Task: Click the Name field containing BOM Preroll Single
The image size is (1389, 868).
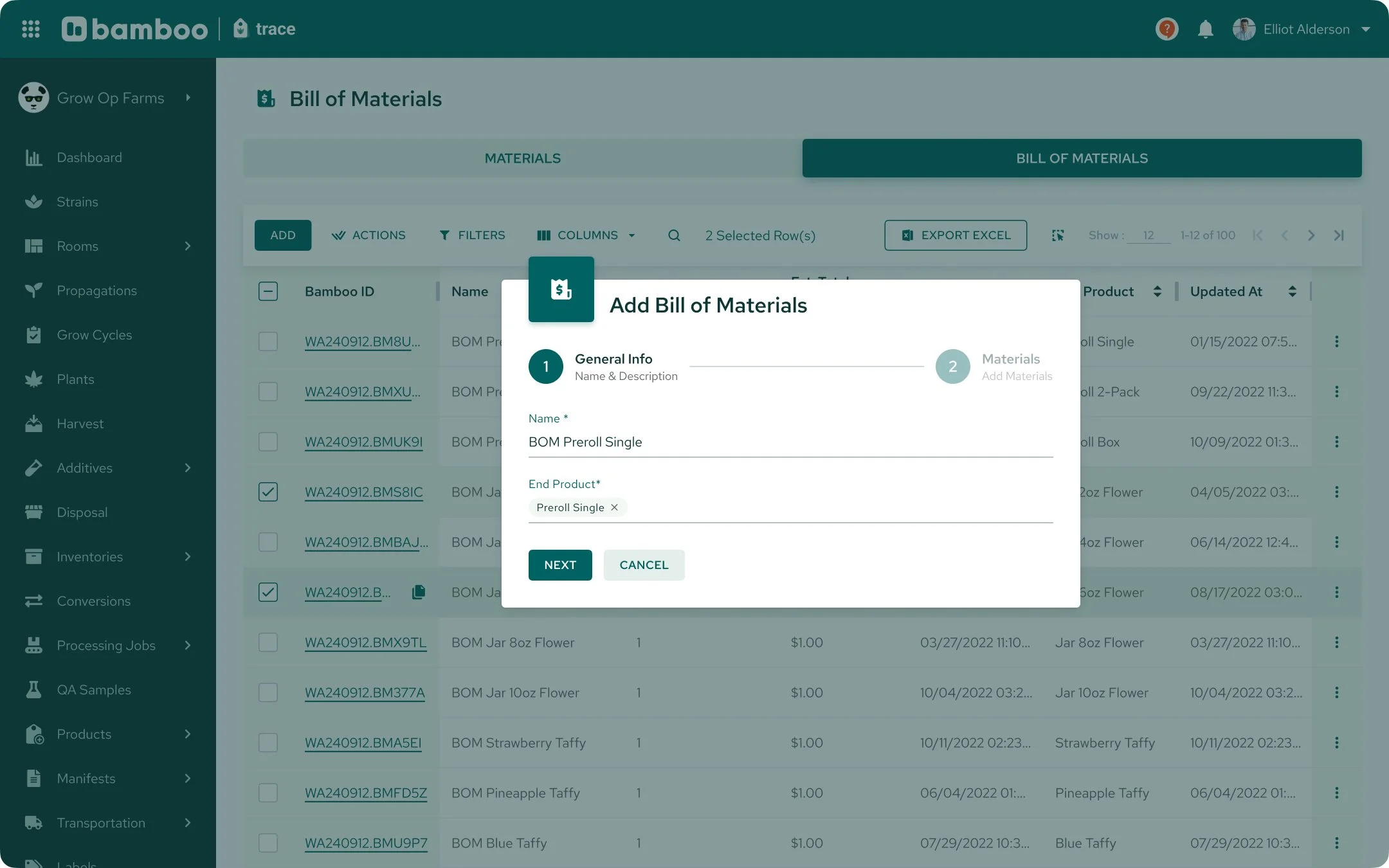Action: pyautogui.click(x=791, y=442)
